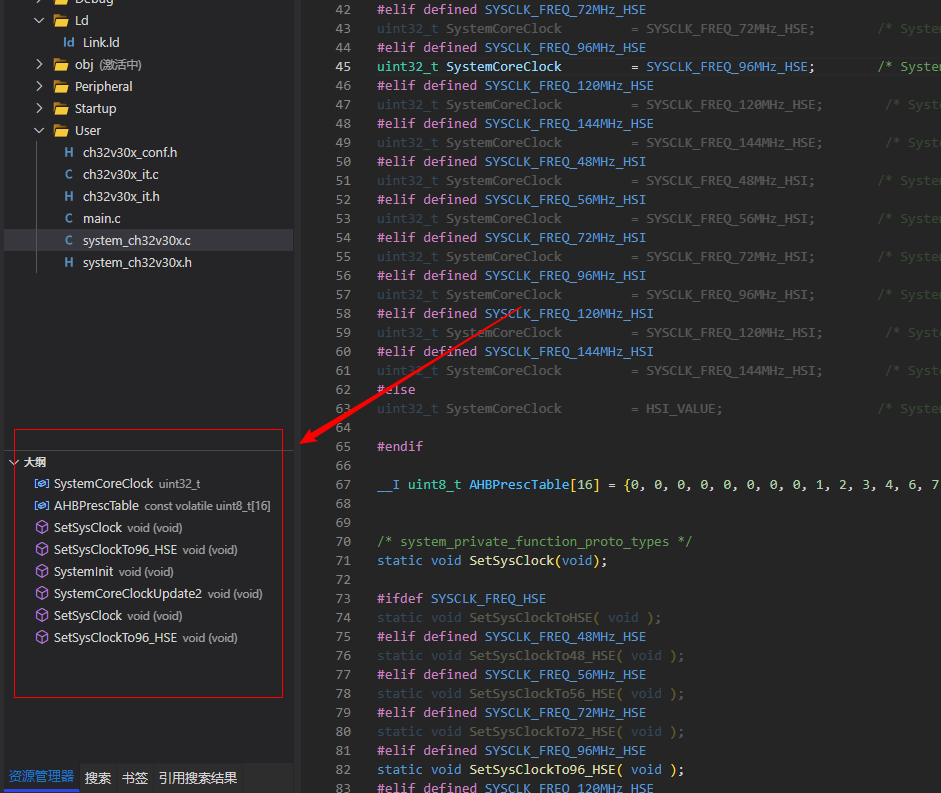The image size is (941, 793).
Task: Click function cube icon beside SystemCoreClockUpdate2
Action: point(42,594)
